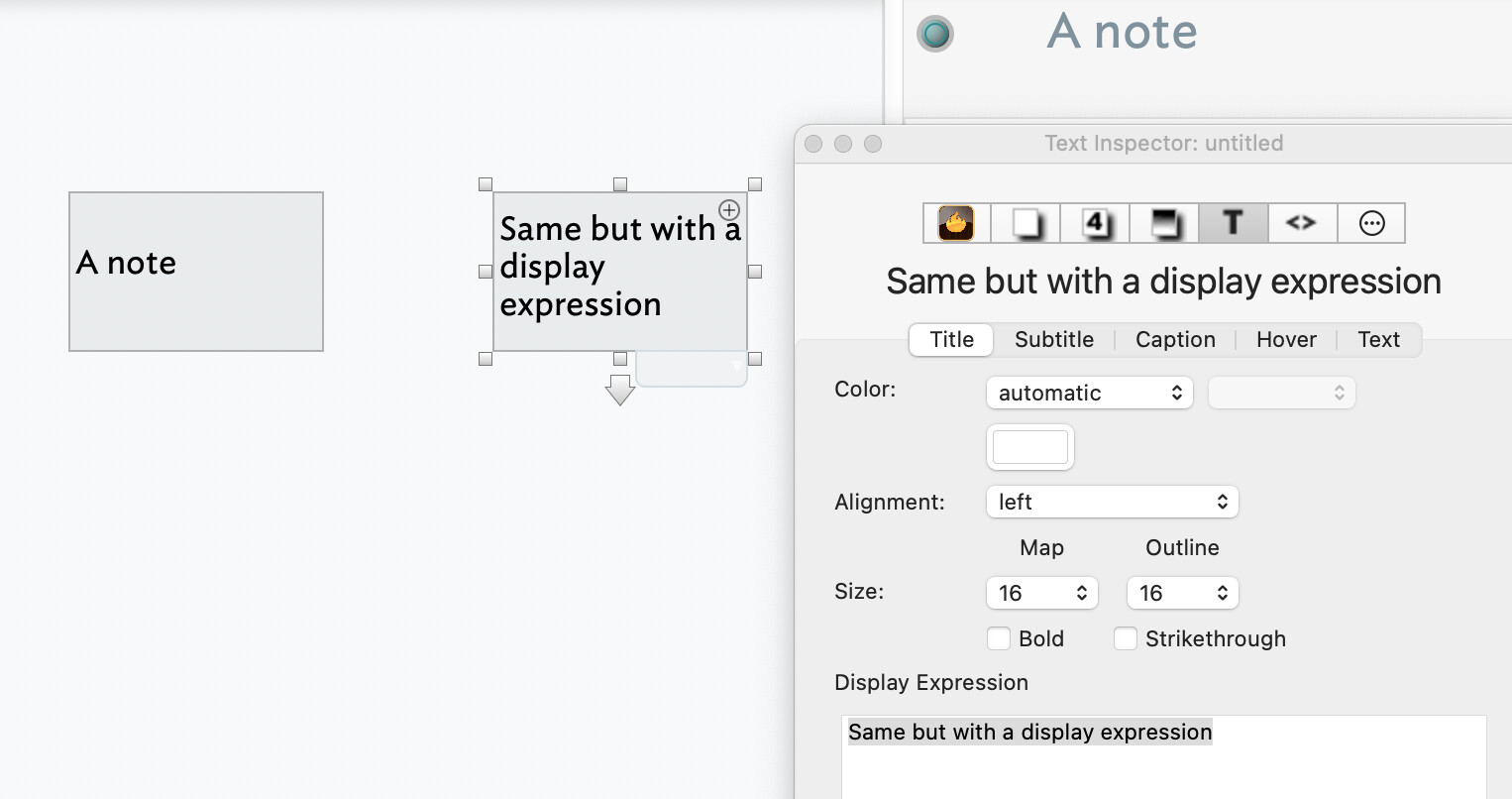
Task: Open the Appearance inspector gradient icon
Action: [1164, 223]
